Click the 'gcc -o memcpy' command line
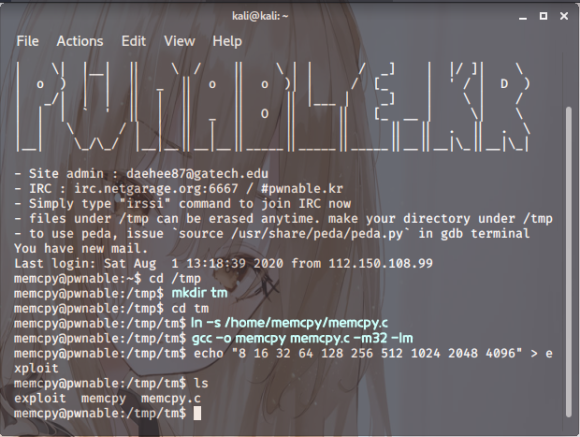Image resolution: width=580 pixels, height=437 pixels. pyautogui.click(x=302, y=338)
